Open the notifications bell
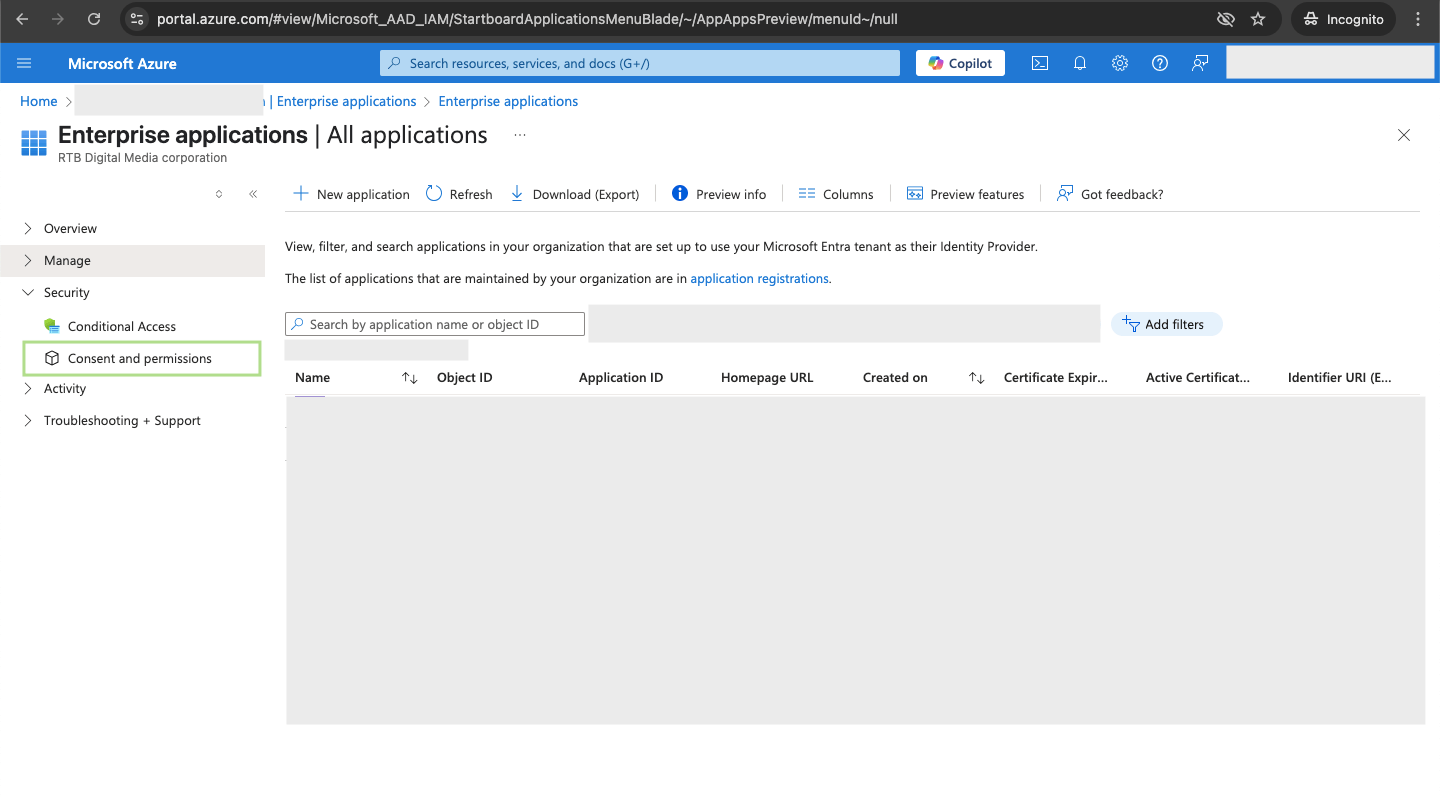 (1080, 63)
